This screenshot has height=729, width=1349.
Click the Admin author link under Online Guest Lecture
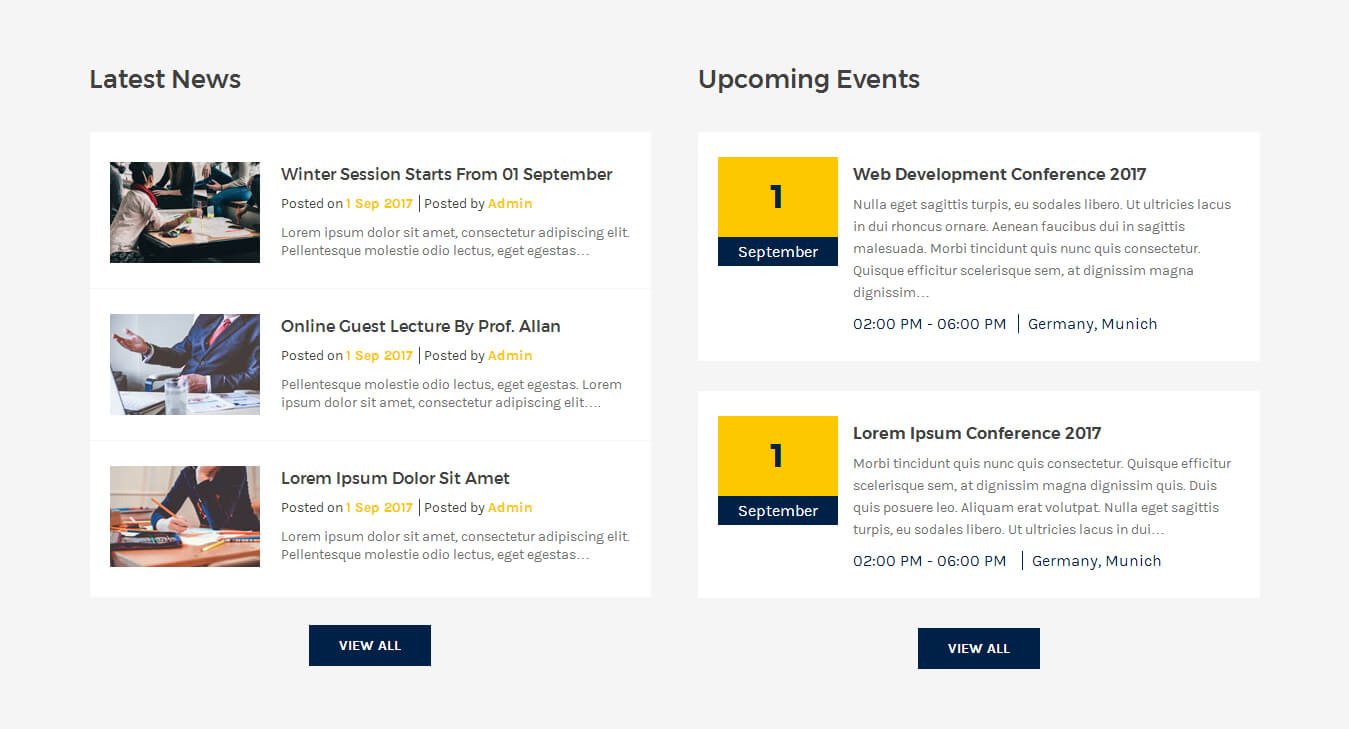510,355
